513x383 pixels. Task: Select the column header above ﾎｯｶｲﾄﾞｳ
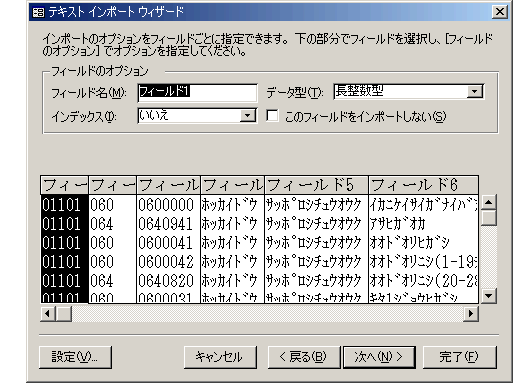point(232,185)
